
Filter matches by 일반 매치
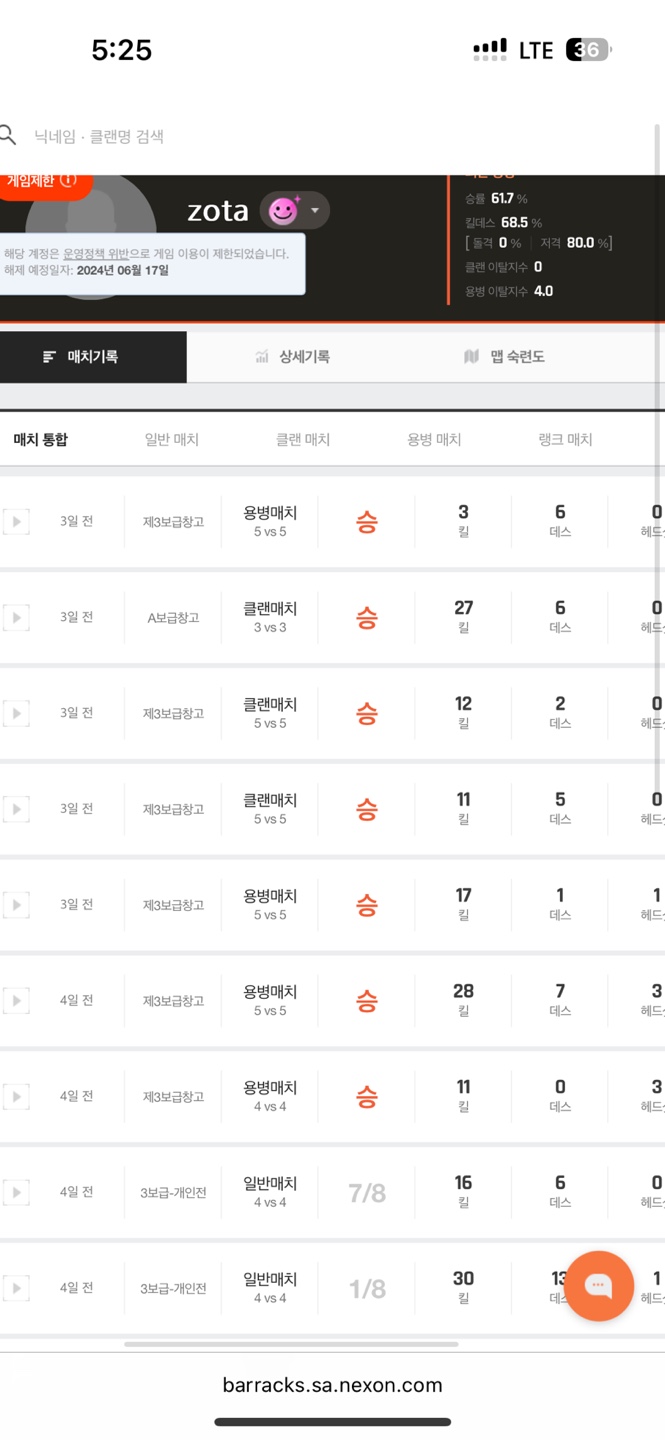[172, 439]
